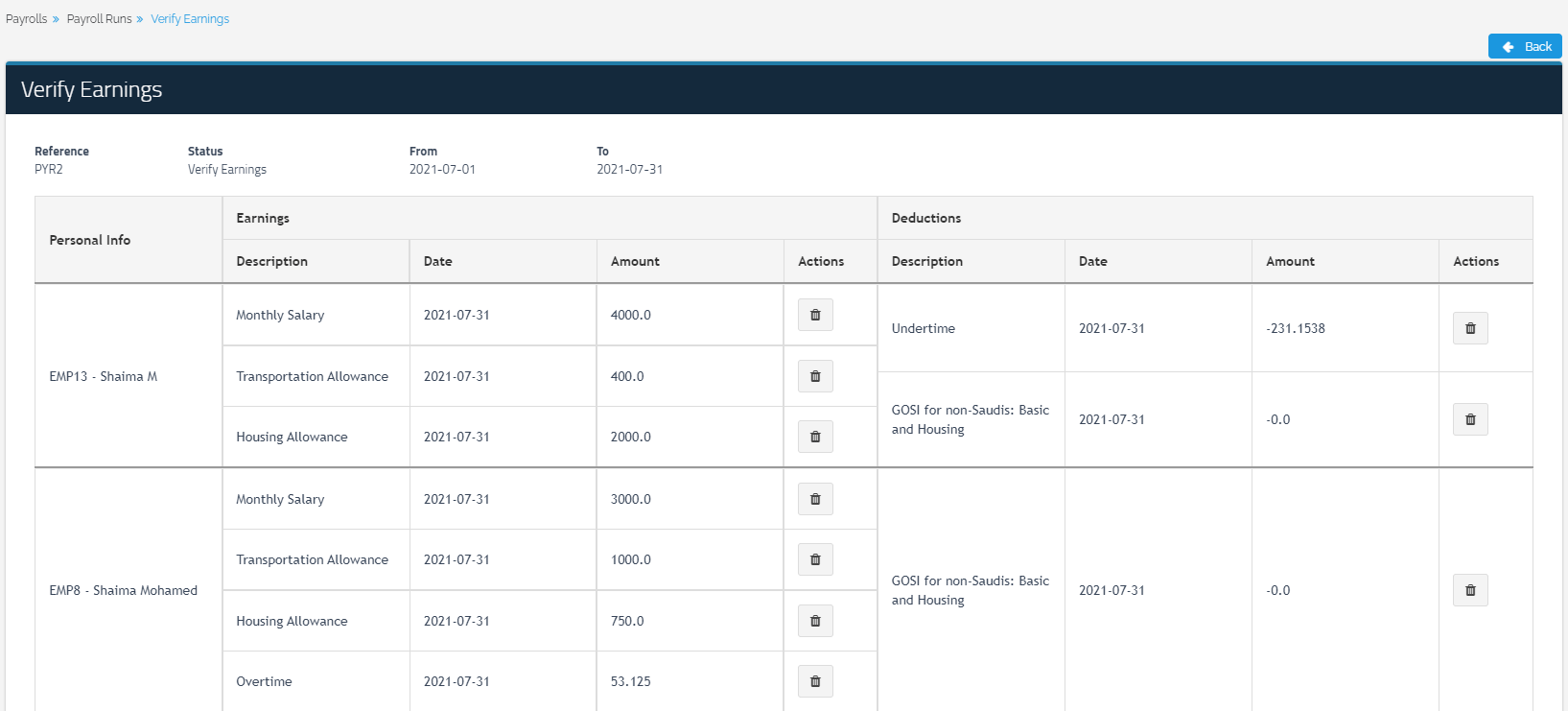1568x711 pixels.
Task: Click the Verify Earnings status value
Action: coord(227,169)
